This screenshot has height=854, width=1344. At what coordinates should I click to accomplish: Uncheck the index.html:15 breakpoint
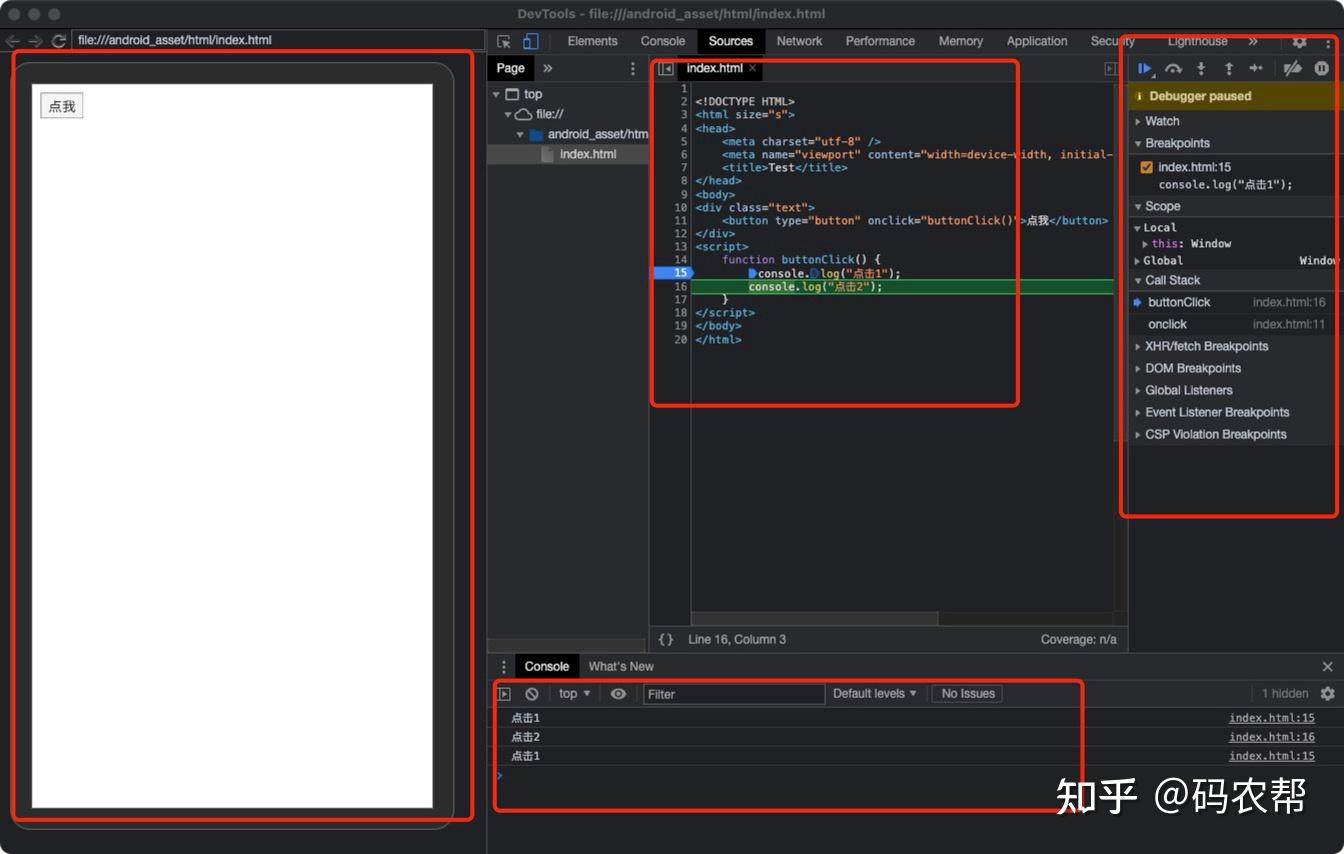[1146, 167]
